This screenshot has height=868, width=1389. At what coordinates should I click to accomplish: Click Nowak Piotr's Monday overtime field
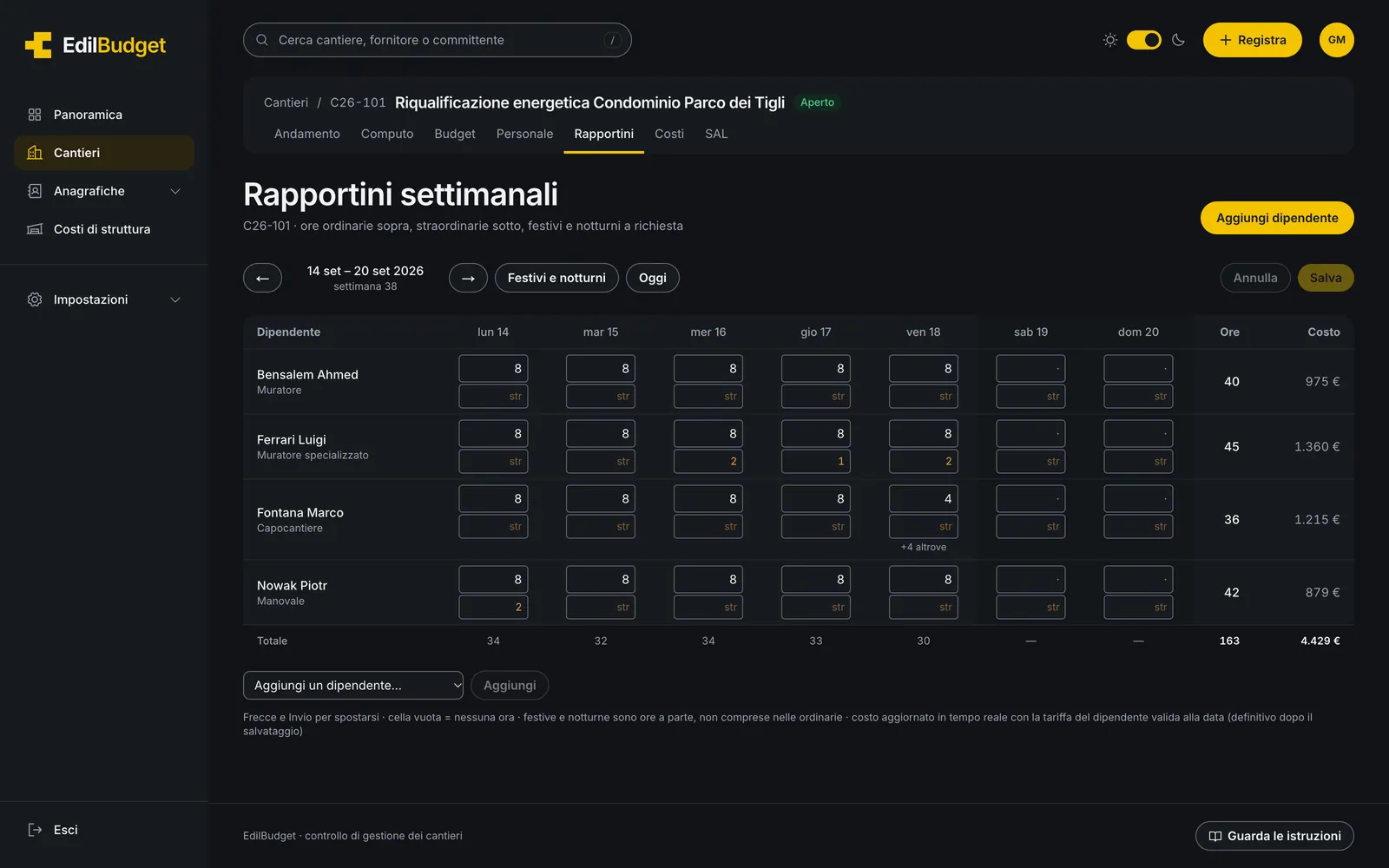coord(493,607)
